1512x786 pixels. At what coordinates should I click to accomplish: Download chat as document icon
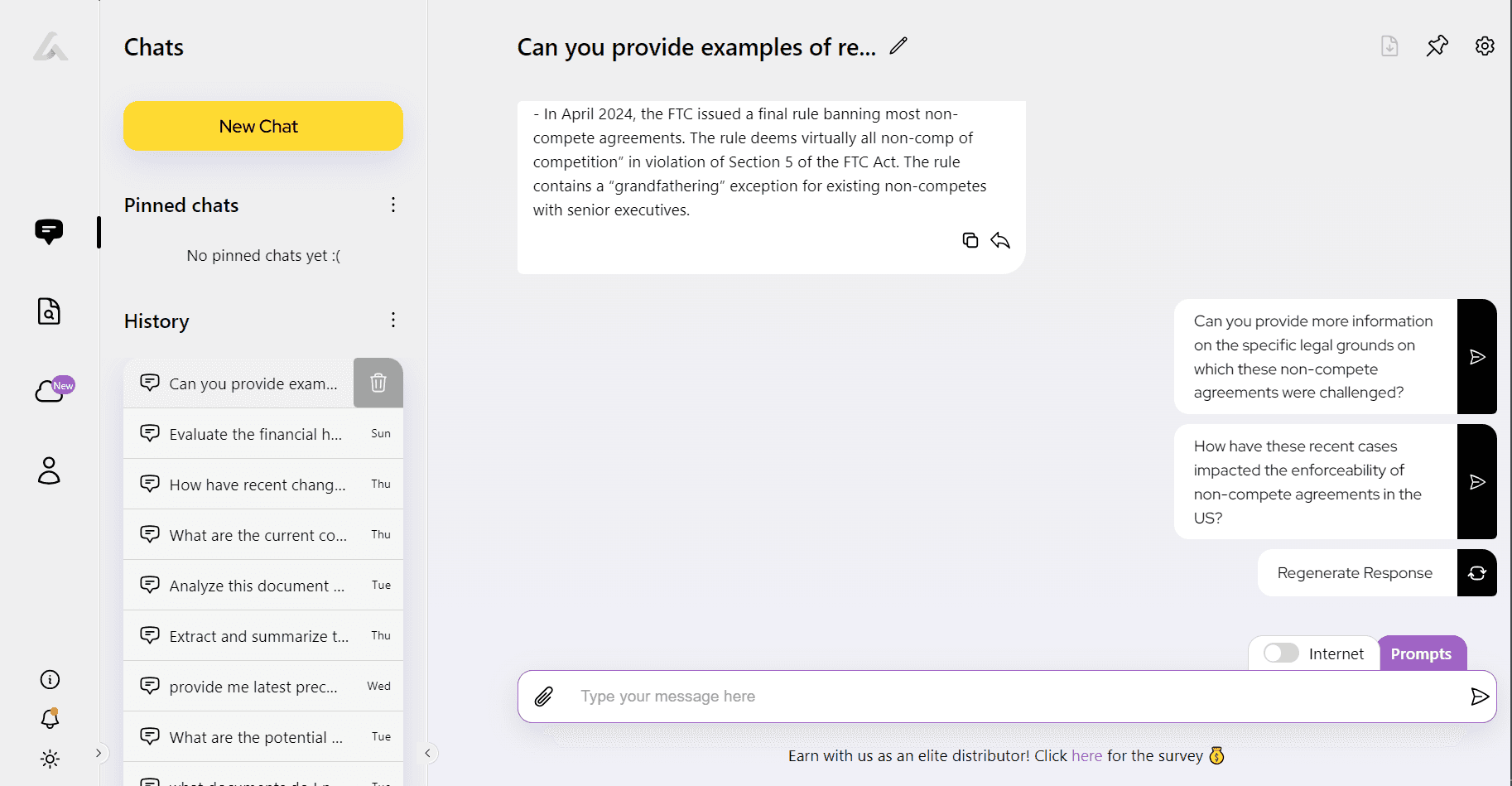tap(1389, 46)
